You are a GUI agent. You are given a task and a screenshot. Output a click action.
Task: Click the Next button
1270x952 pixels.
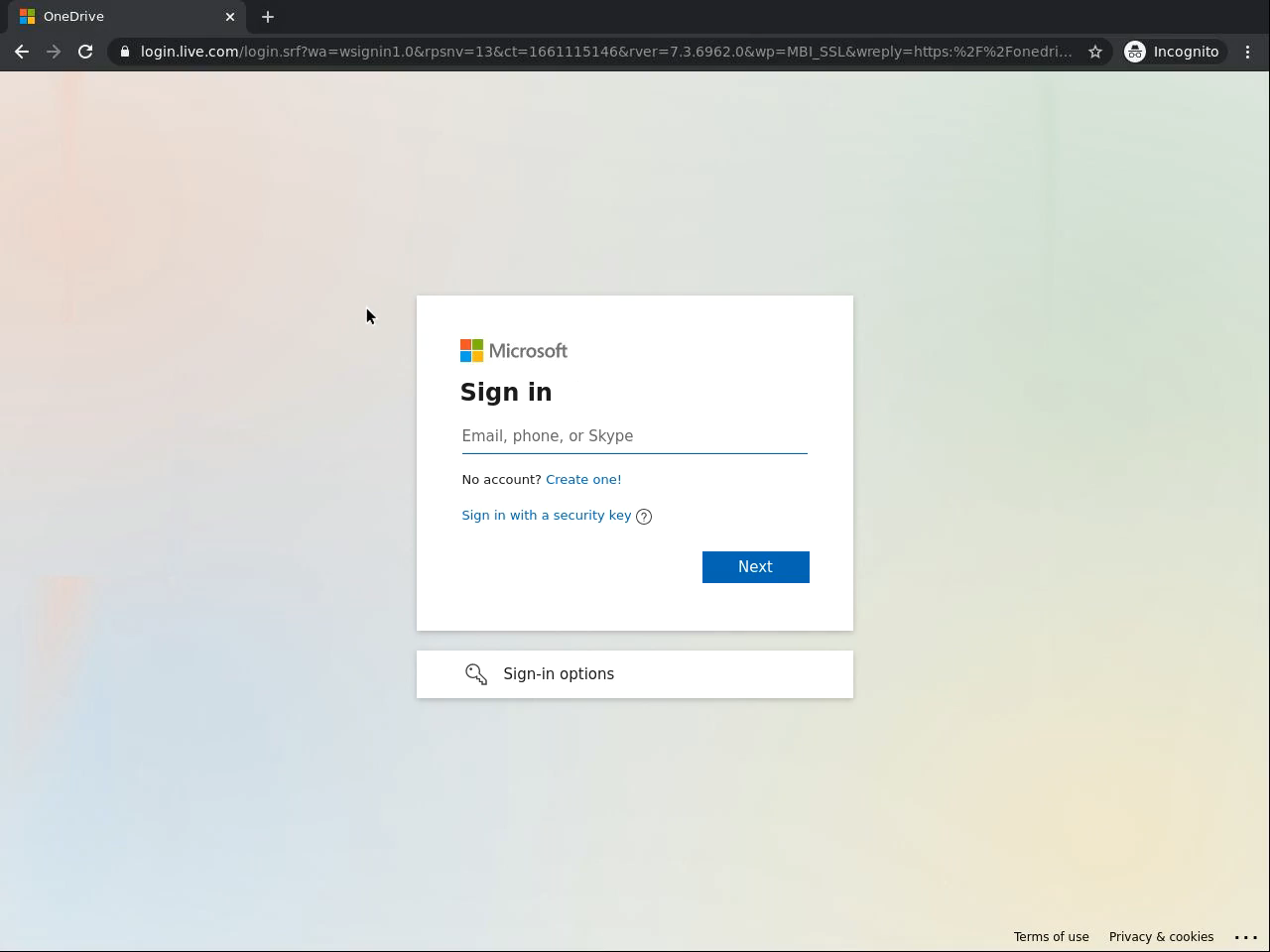[x=756, y=567]
